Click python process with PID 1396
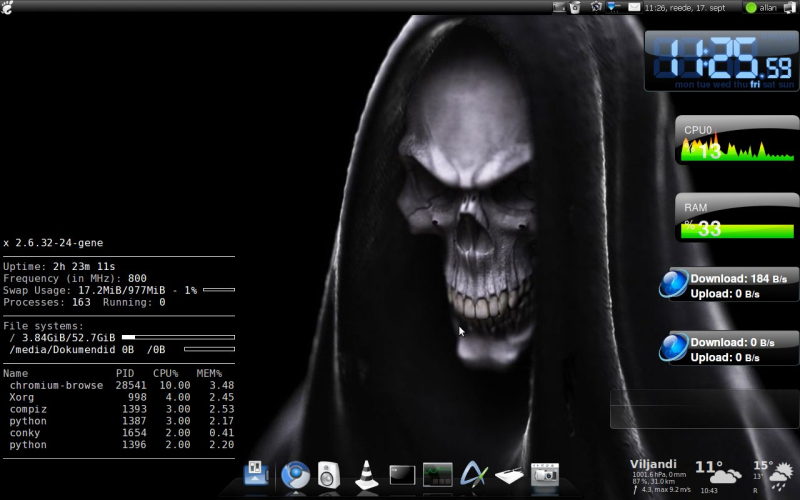The height and width of the screenshot is (500, 800). coord(121,444)
